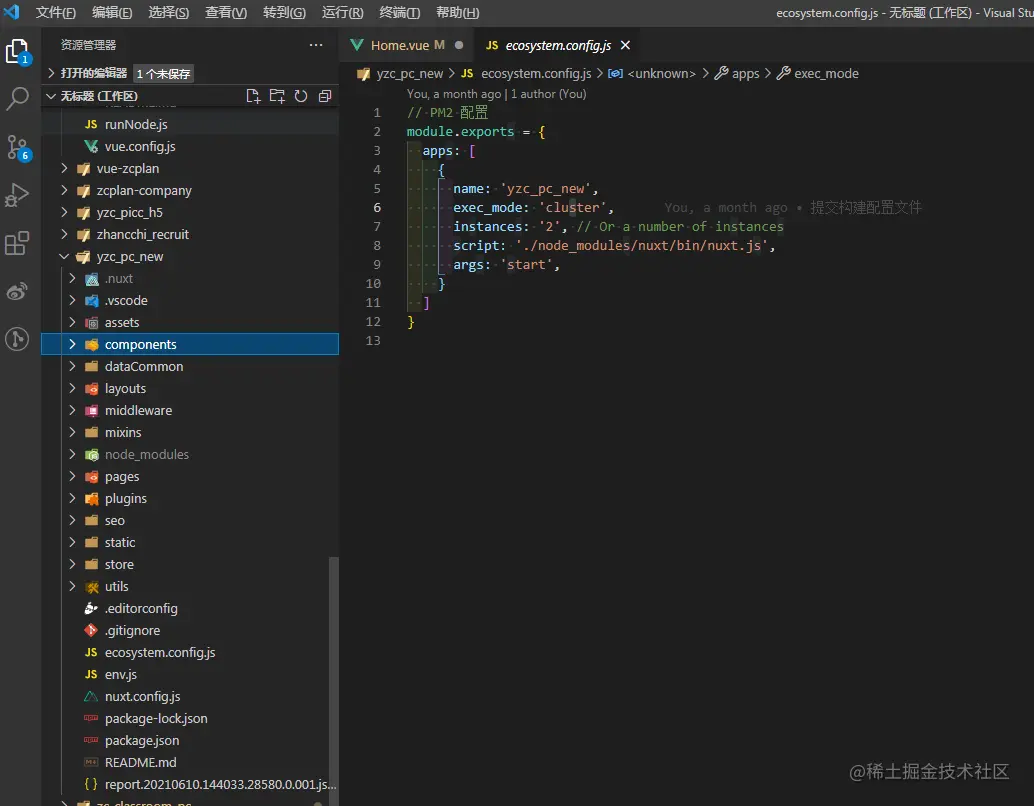Expand the plugins folder
This screenshot has height=806, width=1034.
point(126,498)
